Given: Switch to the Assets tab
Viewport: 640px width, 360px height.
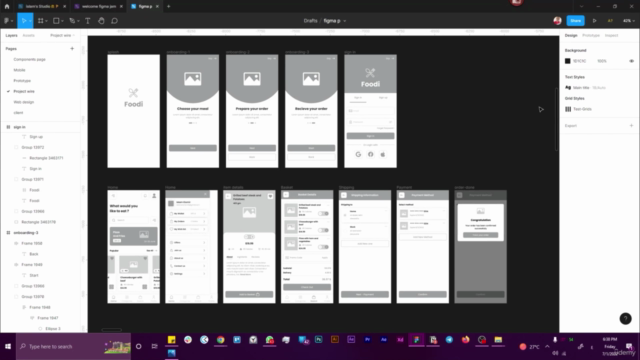Looking at the screenshot, I should pos(29,36).
